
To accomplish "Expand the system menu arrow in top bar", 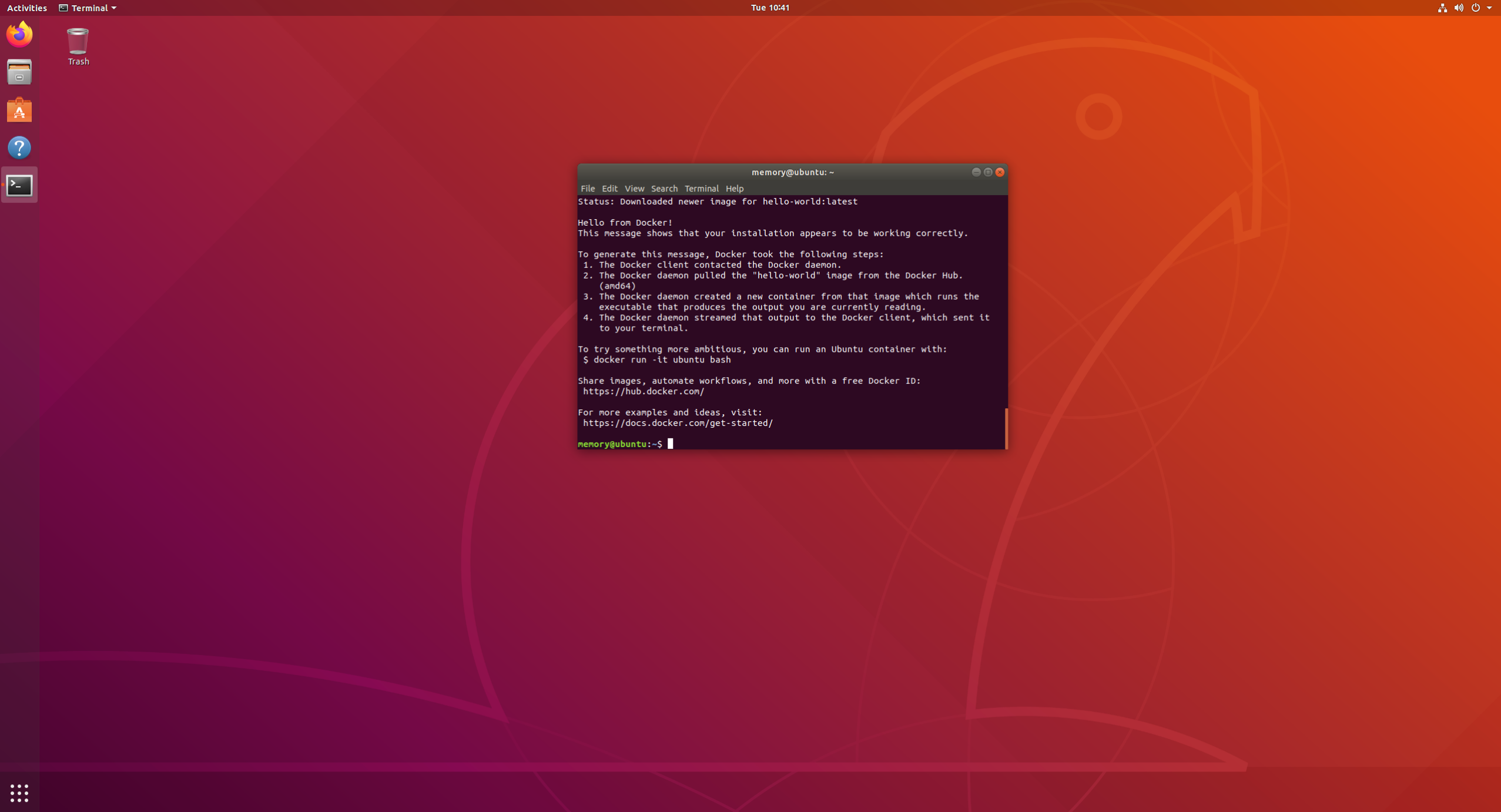I will 1489,8.
